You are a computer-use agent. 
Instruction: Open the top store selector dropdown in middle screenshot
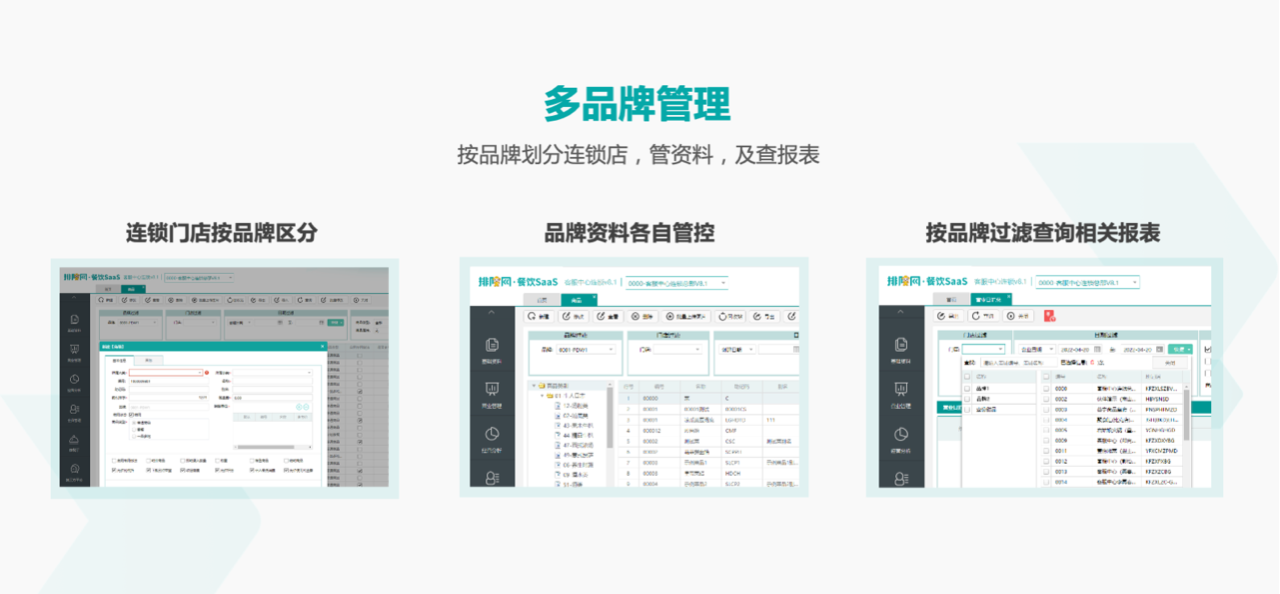676,283
